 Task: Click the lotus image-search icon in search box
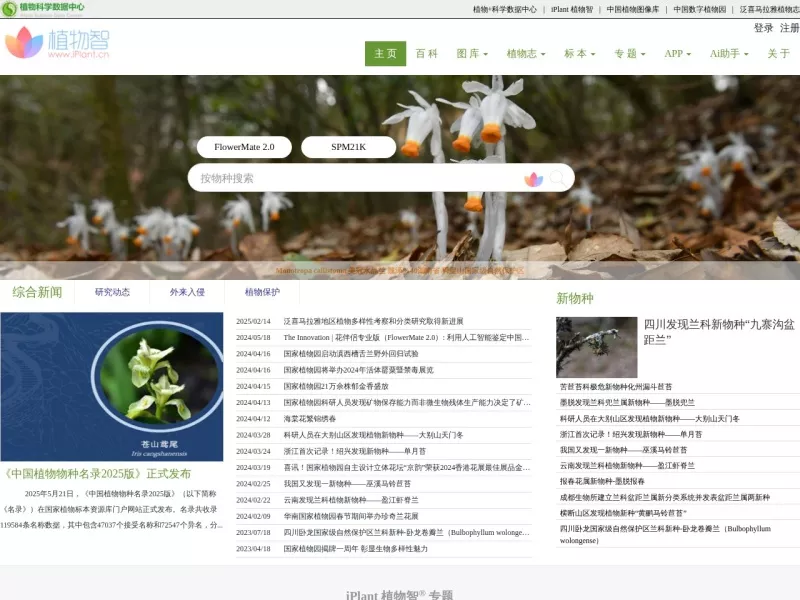point(533,179)
